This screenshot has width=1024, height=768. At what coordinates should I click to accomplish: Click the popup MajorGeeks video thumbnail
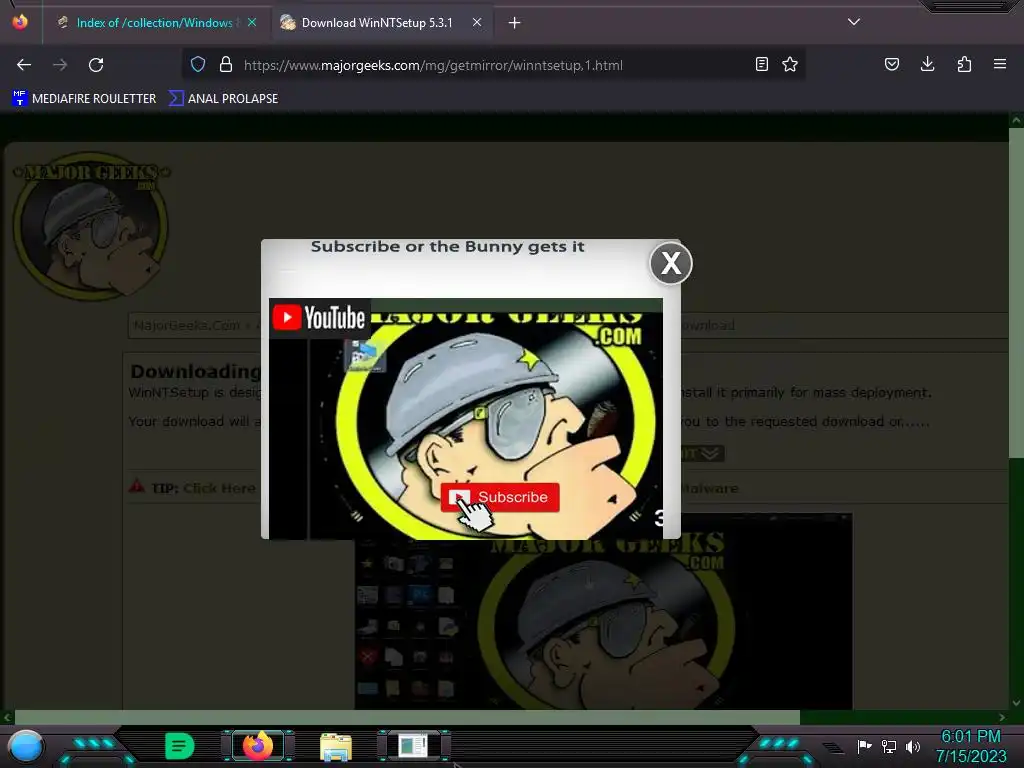(466, 419)
